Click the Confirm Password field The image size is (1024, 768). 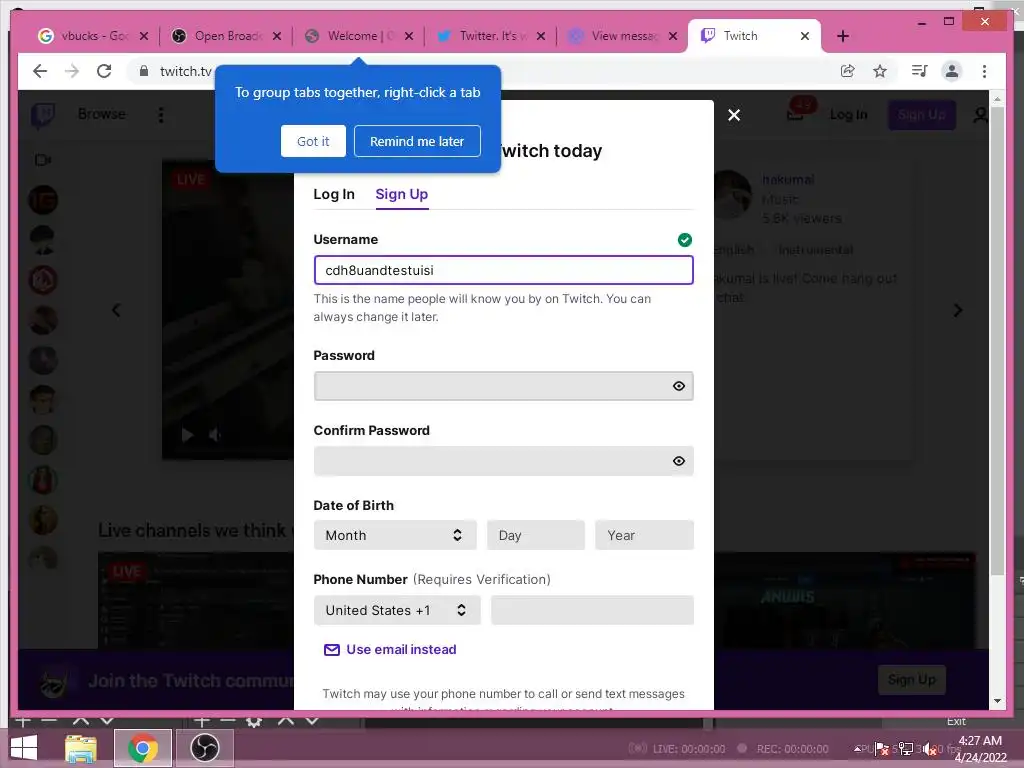tap(503, 461)
